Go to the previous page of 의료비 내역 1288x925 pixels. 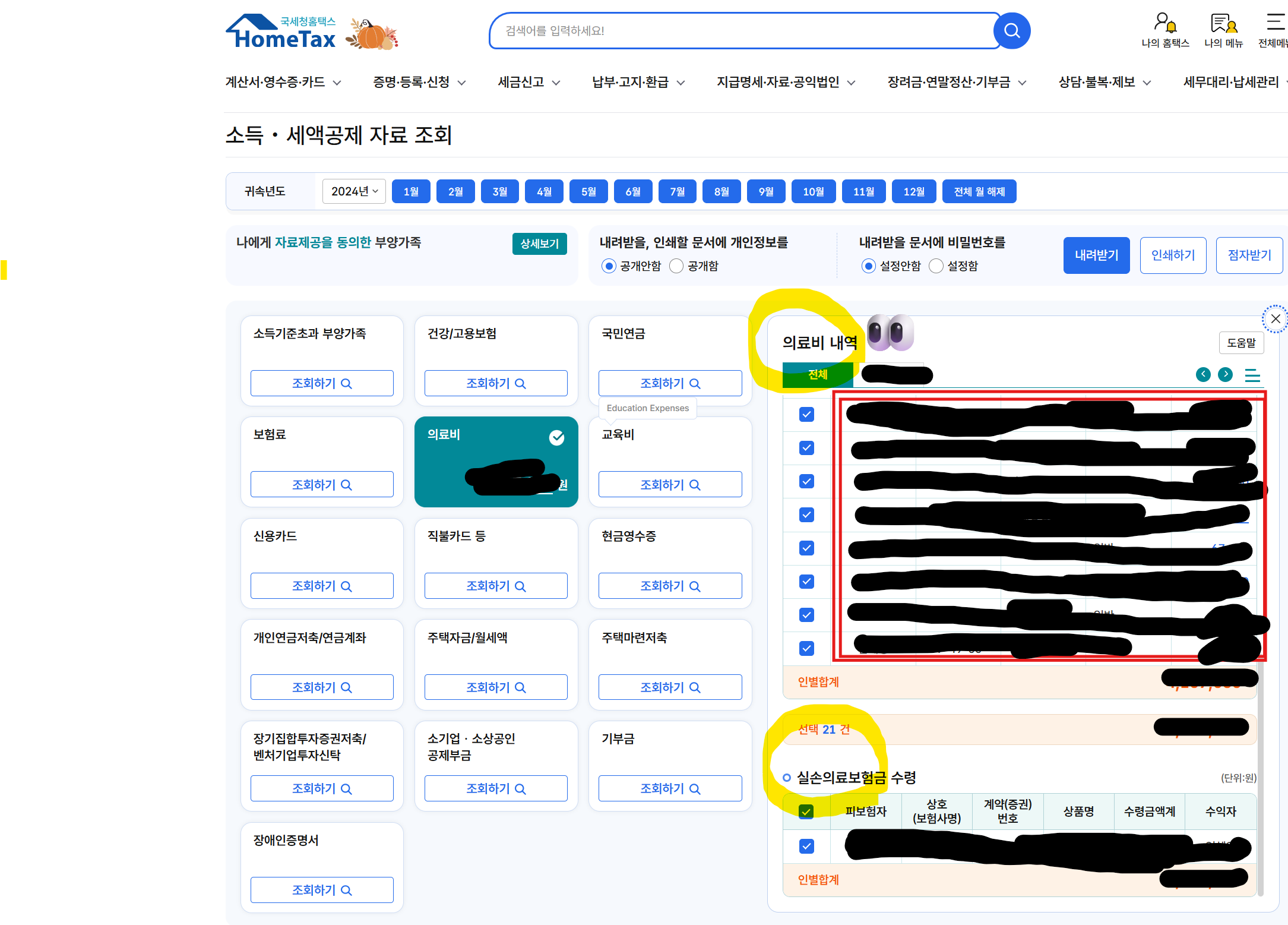[1203, 374]
